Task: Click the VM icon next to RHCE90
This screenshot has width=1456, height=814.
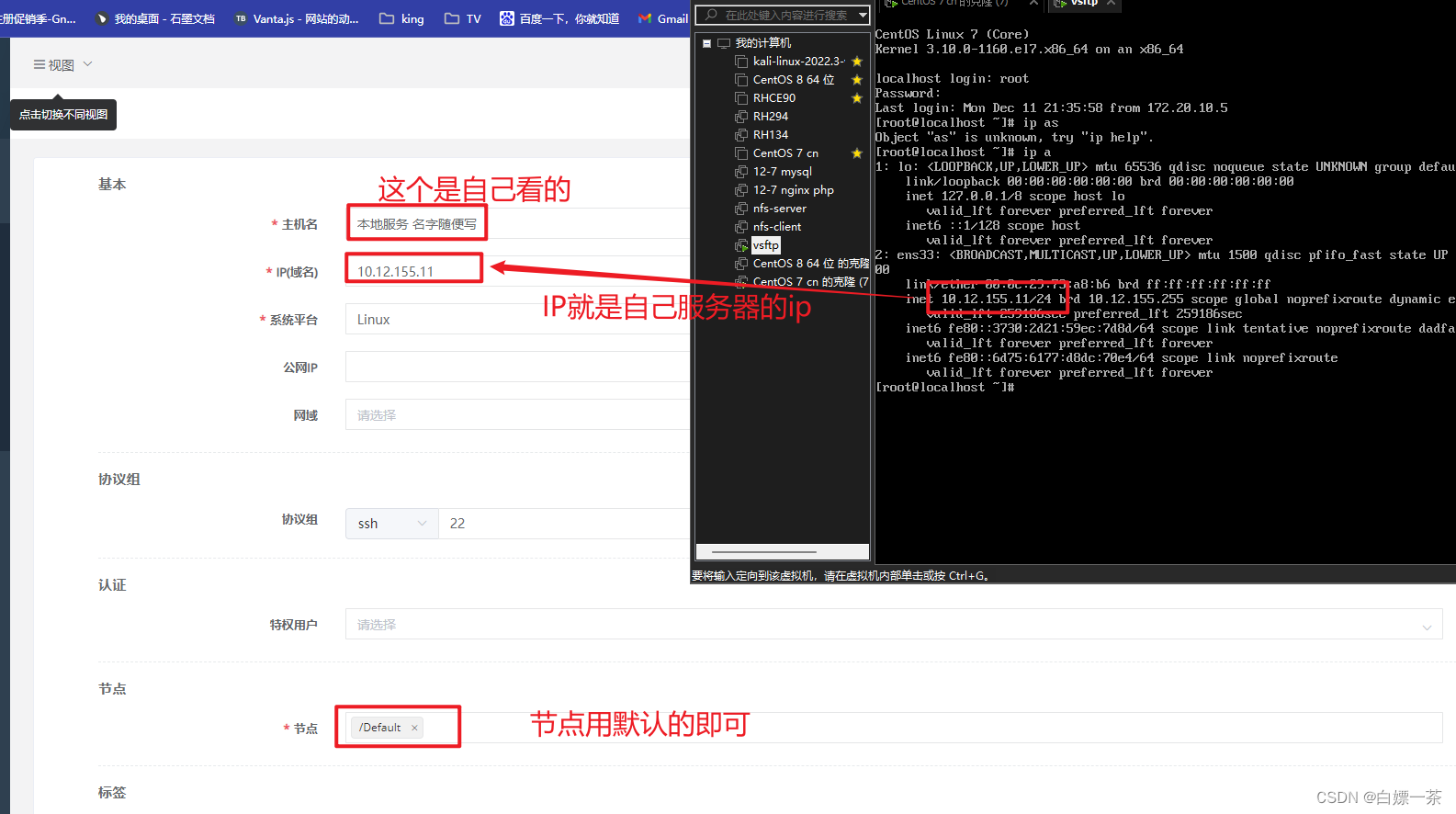Action: 741,98
